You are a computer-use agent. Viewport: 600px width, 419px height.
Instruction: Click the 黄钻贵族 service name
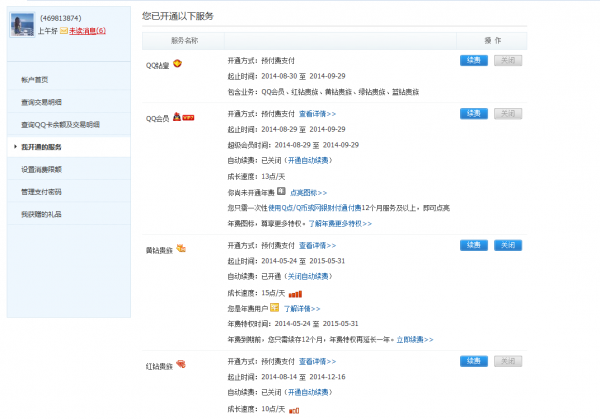(159, 250)
